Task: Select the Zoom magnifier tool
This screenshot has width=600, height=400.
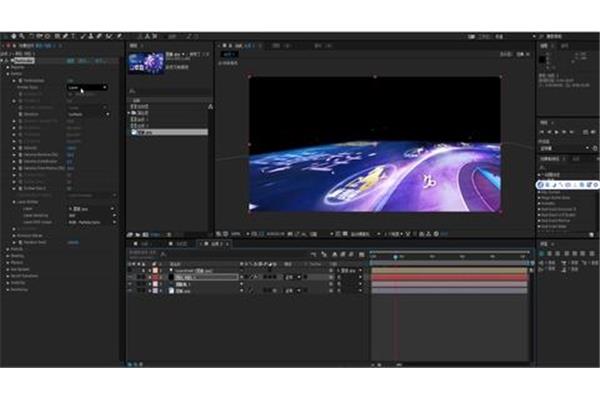Action: click(x=22, y=36)
